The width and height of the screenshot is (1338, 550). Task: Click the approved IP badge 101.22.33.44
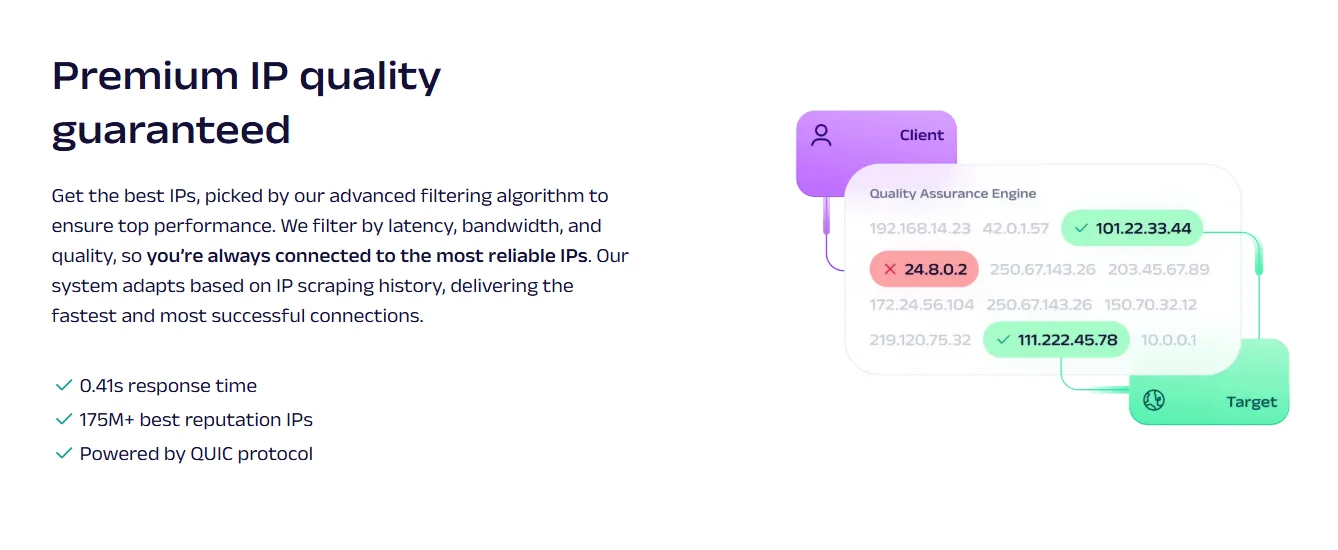[1132, 229]
